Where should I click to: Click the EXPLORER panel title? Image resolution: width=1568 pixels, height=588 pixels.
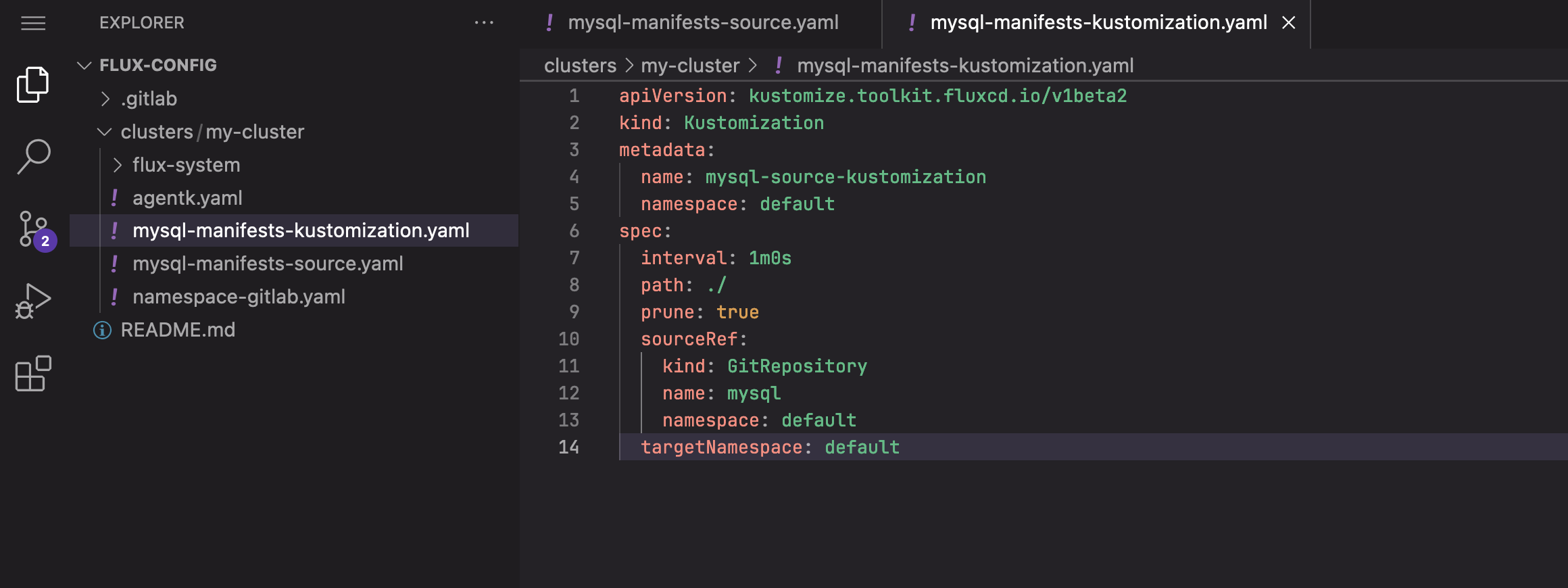[142, 23]
